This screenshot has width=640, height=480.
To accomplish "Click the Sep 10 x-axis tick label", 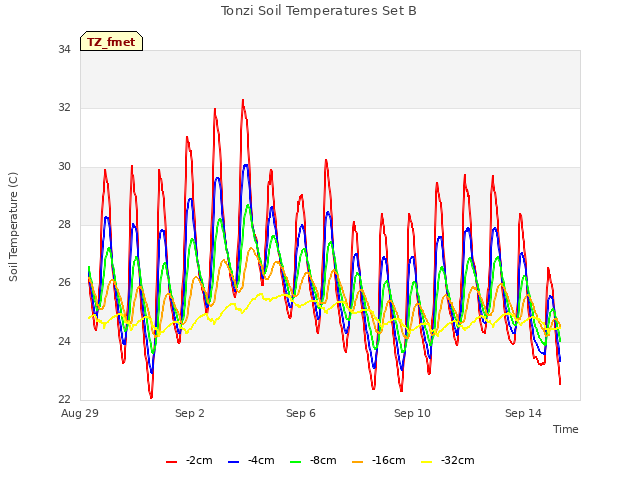I will [412, 413].
